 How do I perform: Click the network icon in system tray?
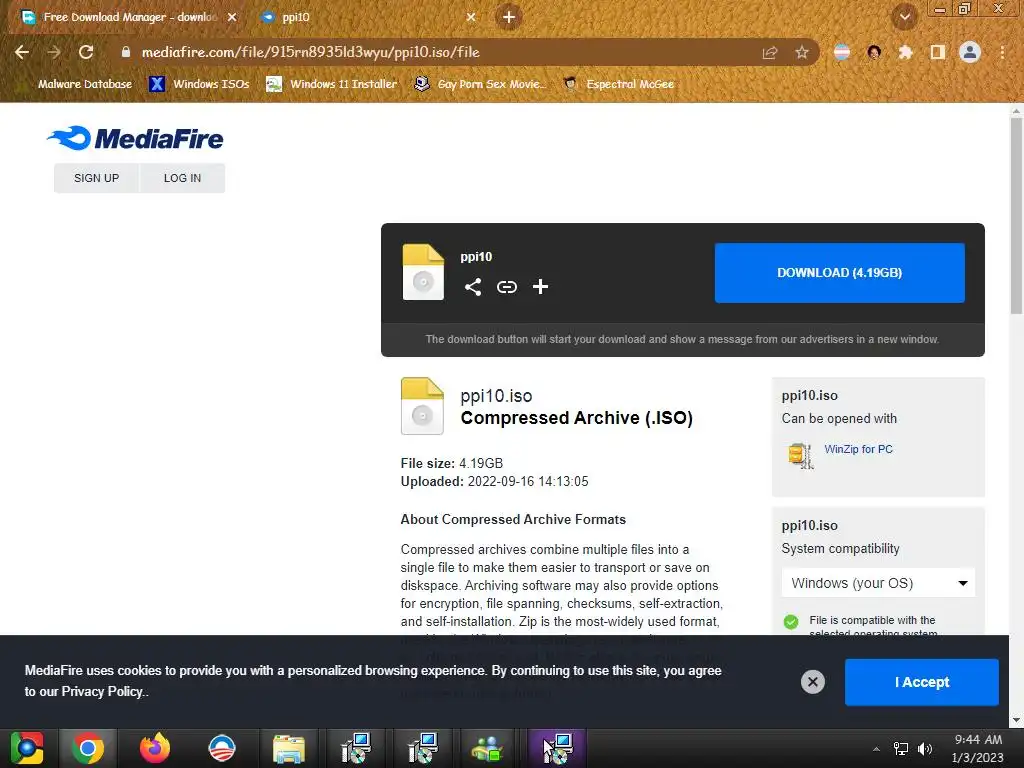901,748
